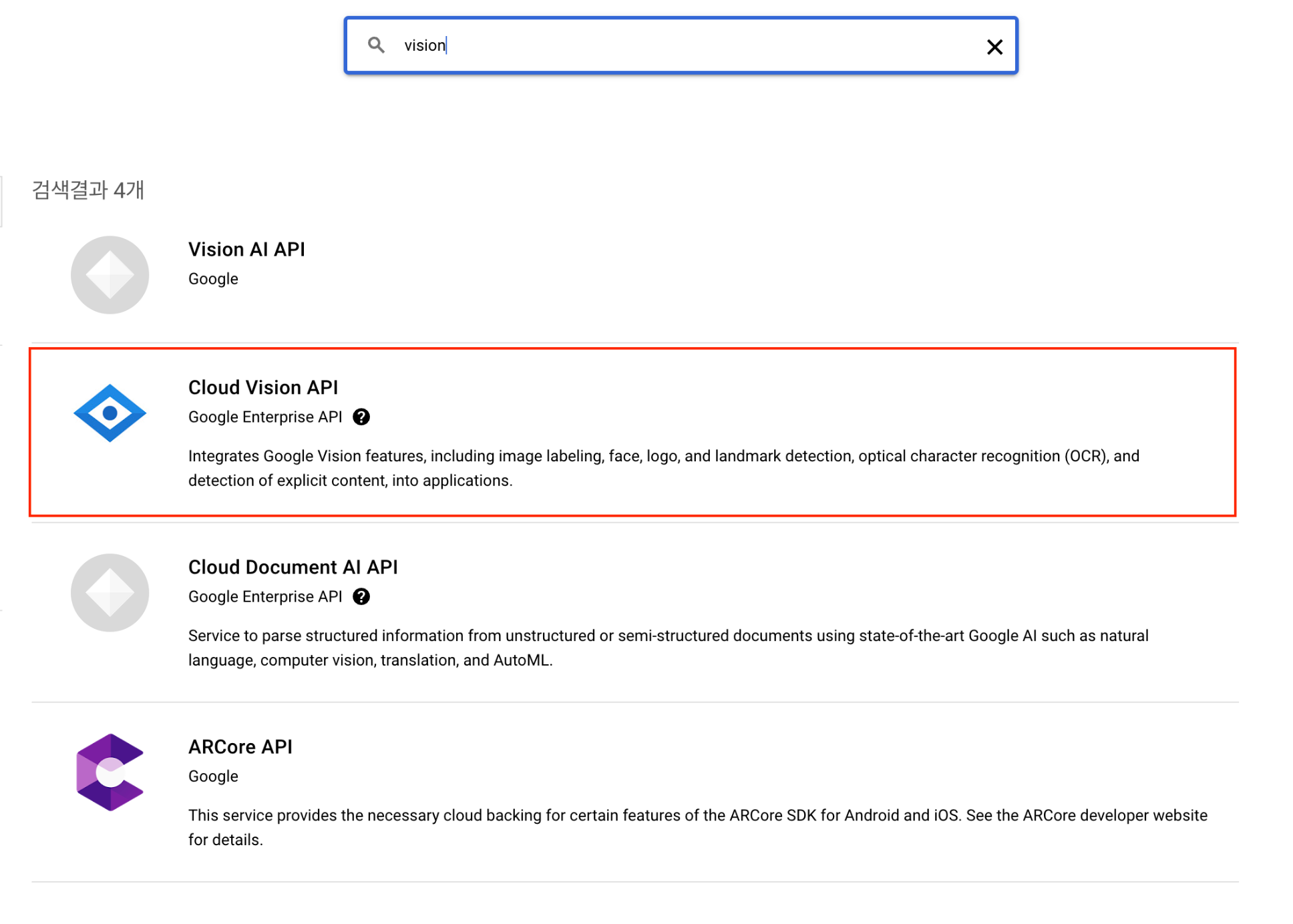Image resolution: width=1293 pixels, height=924 pixels.
Task: Click Google Enterprise API label under Document AI
Action: tap(264, 596)
